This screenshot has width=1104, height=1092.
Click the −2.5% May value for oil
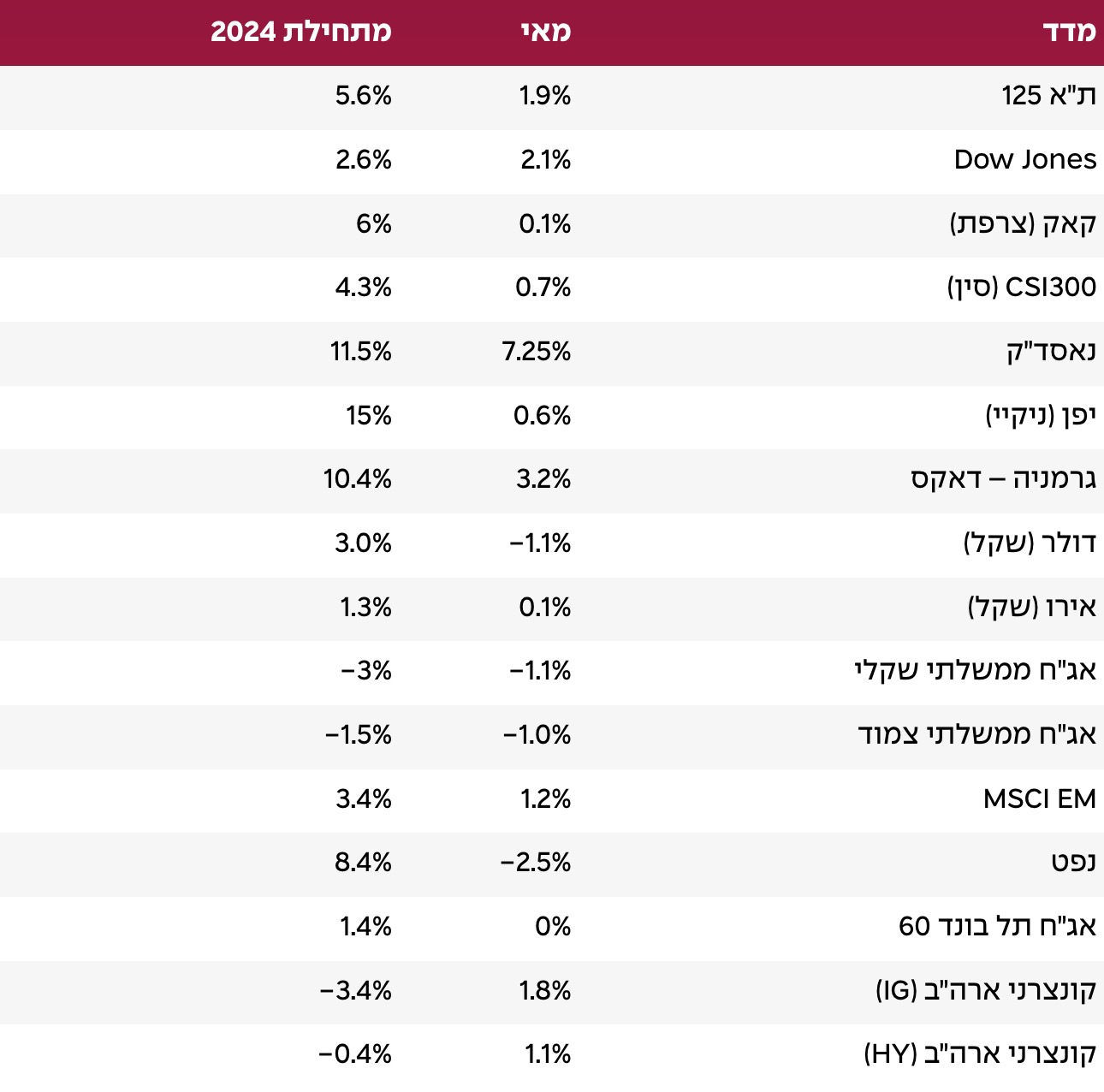[x=536, y=863]
